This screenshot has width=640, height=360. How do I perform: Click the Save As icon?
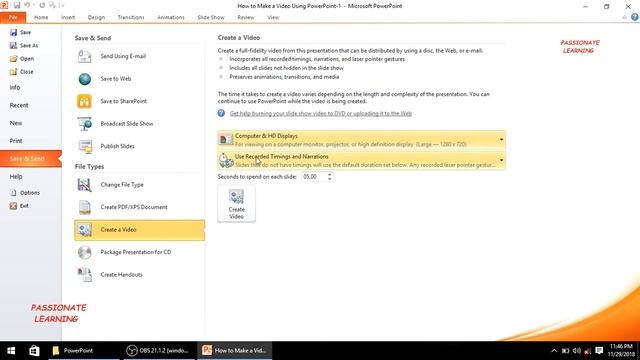point(13,45)
